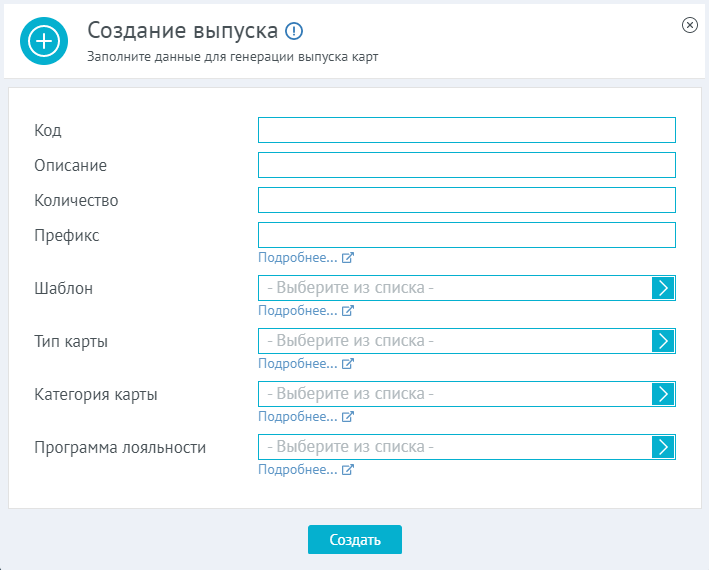Open Категория карты selection arrow
Viewport: 709px width, 570px height.
click(x=663, y=394)
